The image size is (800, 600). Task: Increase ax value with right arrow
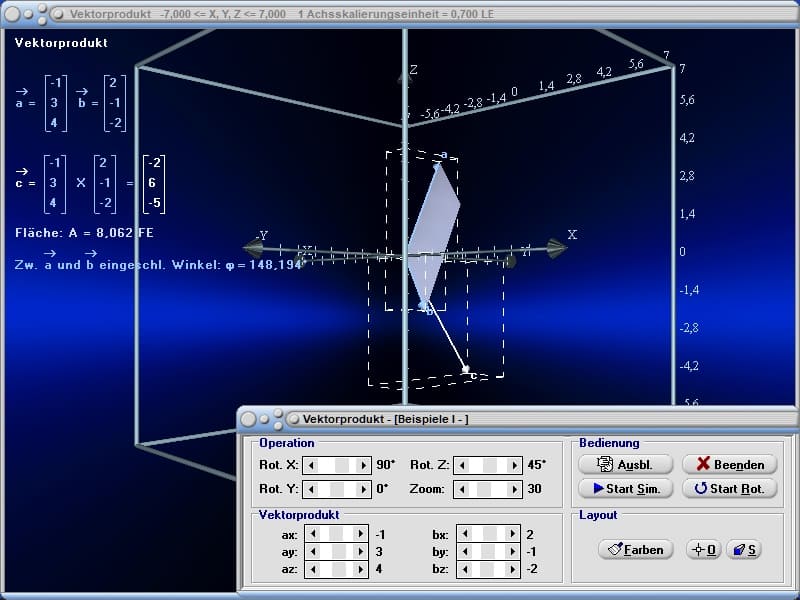click(x=360, y=534)
